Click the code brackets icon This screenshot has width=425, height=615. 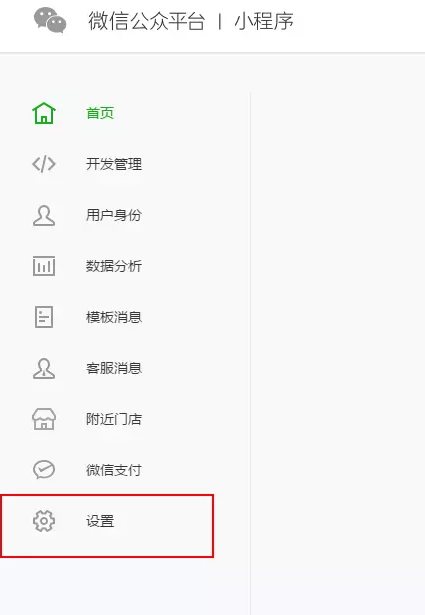[44, 164]
